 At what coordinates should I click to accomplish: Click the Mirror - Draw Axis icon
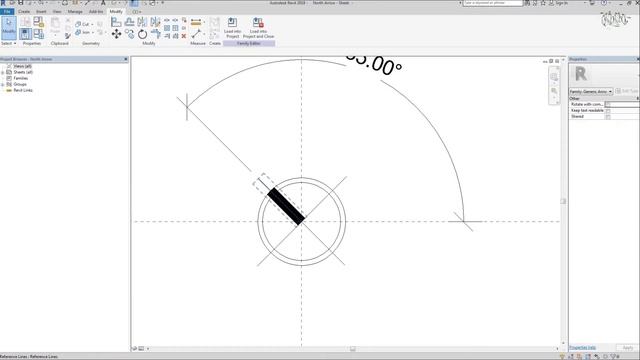[155, 22]
